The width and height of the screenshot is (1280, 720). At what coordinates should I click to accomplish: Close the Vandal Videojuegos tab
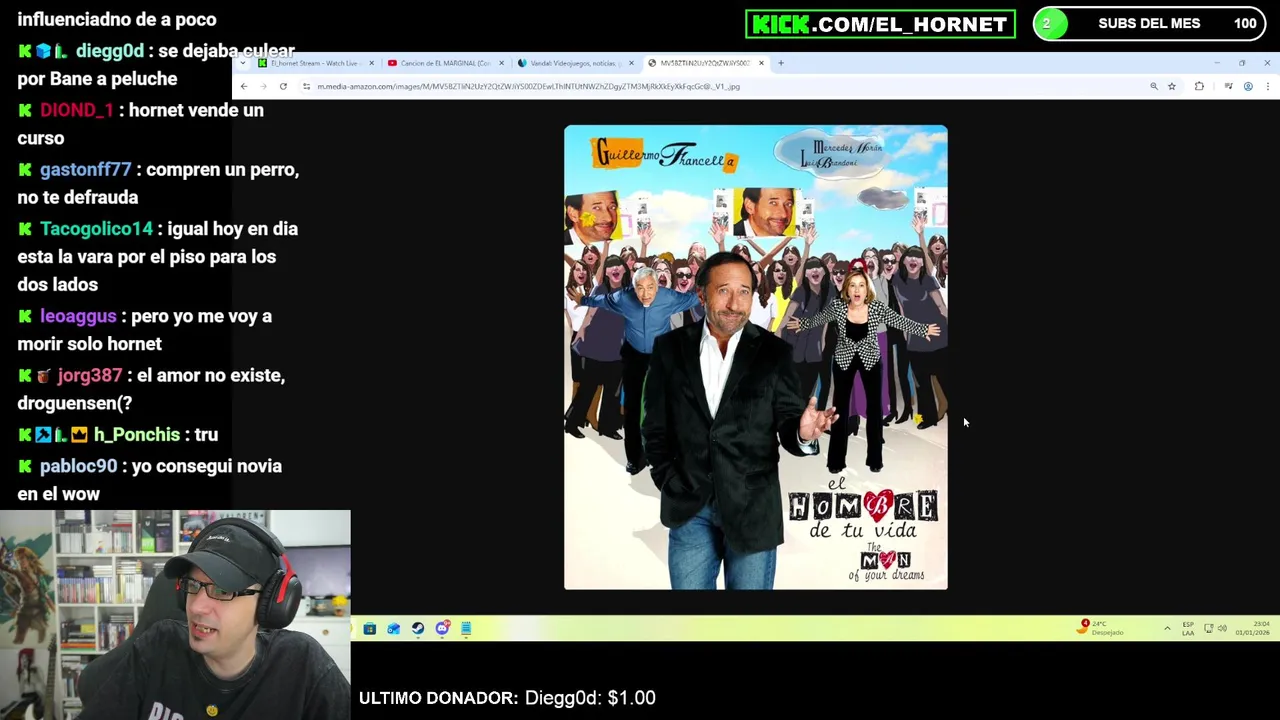coord(631,63)
